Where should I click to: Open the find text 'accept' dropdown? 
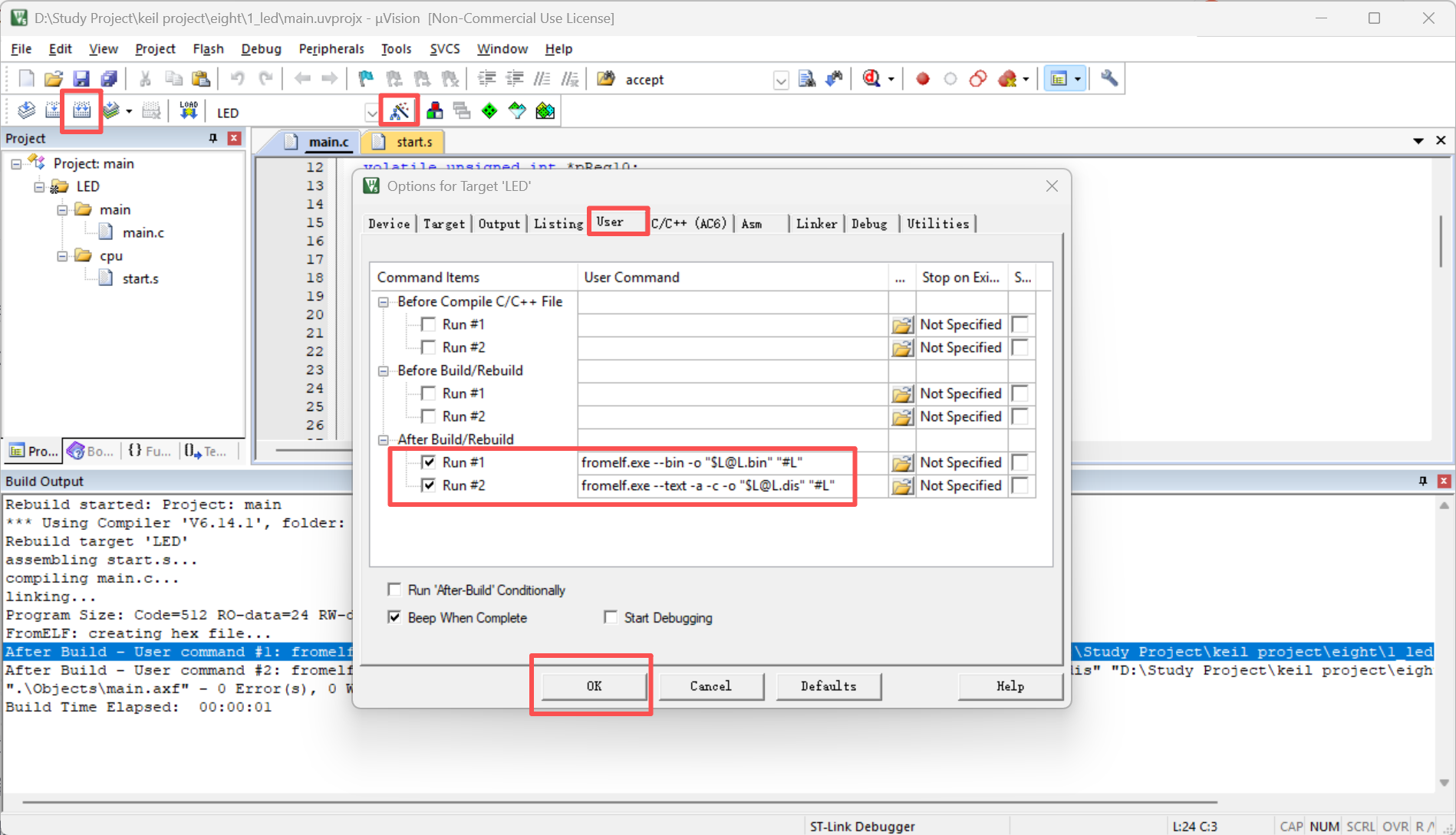point(780,80)
